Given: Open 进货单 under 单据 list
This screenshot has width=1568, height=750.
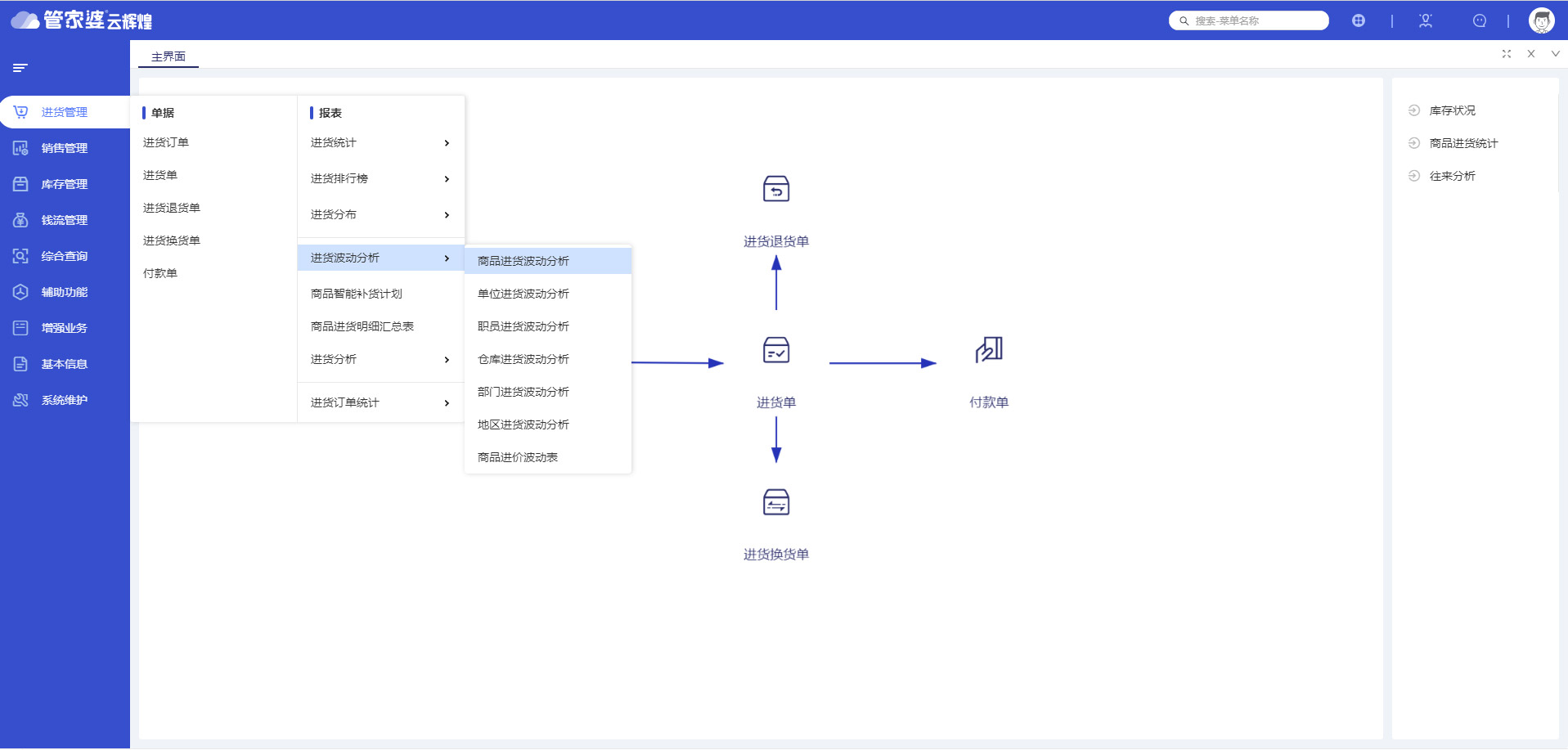Looking at the screenshot, I should click(160, 175).
